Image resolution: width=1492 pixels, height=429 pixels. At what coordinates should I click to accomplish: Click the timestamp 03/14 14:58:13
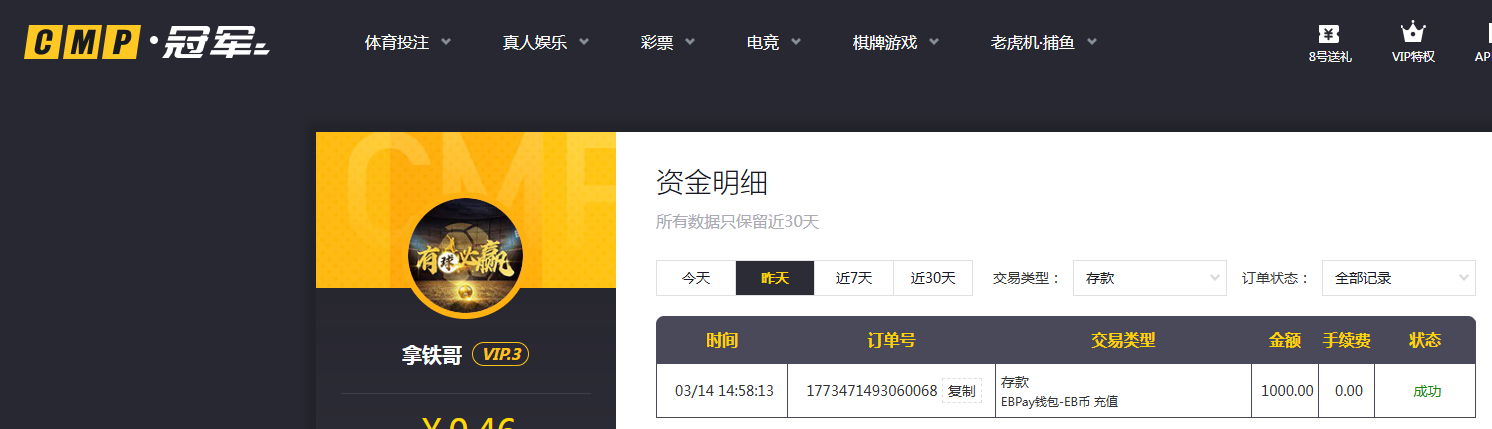[724, 391]
